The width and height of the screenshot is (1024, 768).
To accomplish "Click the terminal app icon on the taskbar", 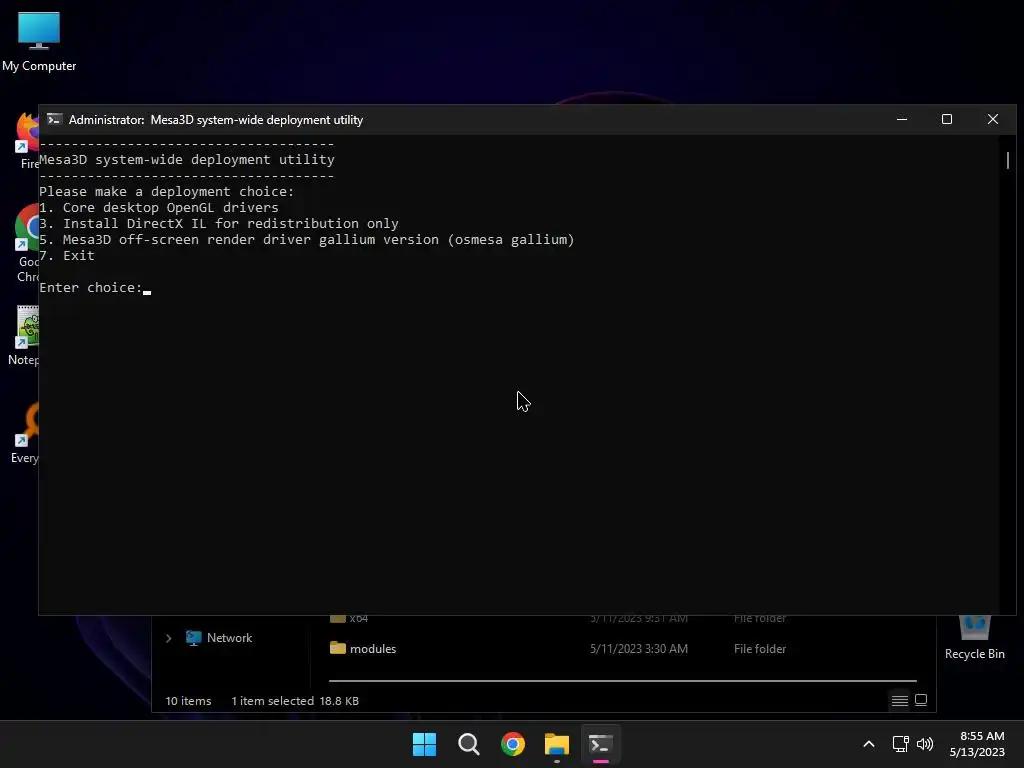I will 601,744.
